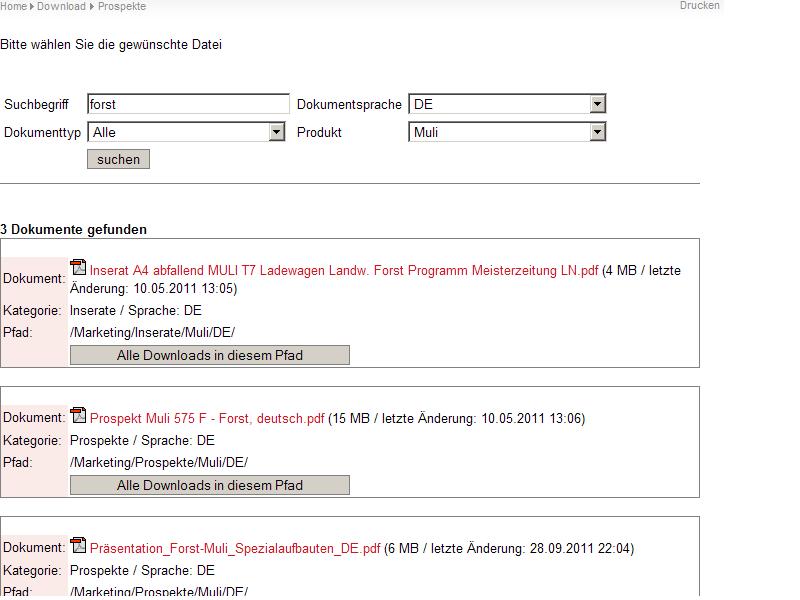The height and width of the screenshot is (600, 800).
Task: Select Prospekte in the breadcrumb
Action: pos(122,6)
